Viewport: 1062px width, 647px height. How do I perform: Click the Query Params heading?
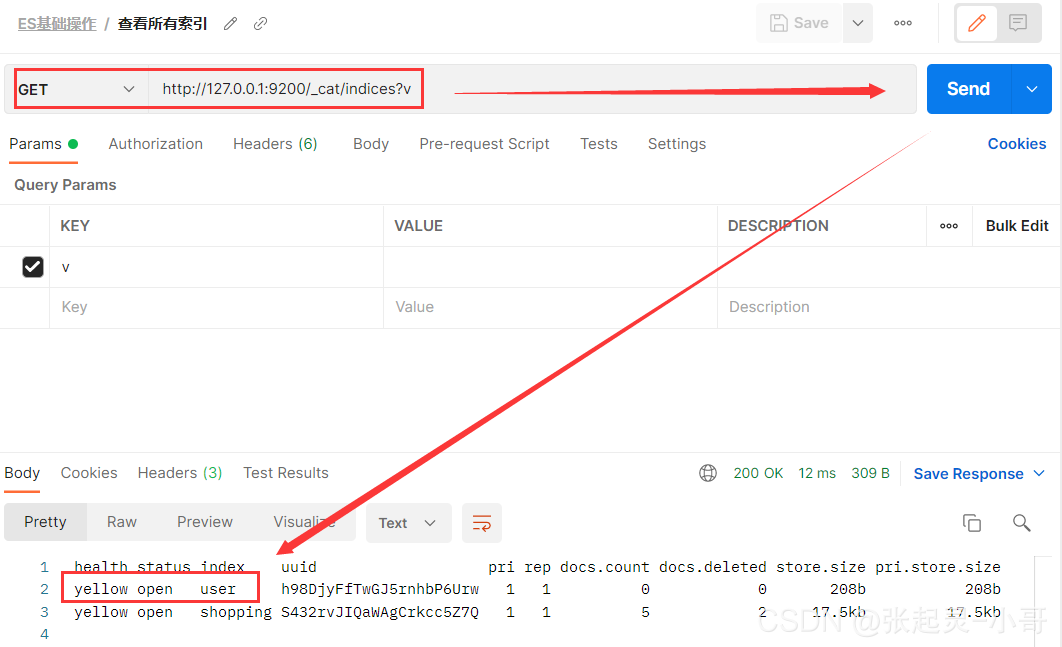pyautogui.click(x=65, y=185)
